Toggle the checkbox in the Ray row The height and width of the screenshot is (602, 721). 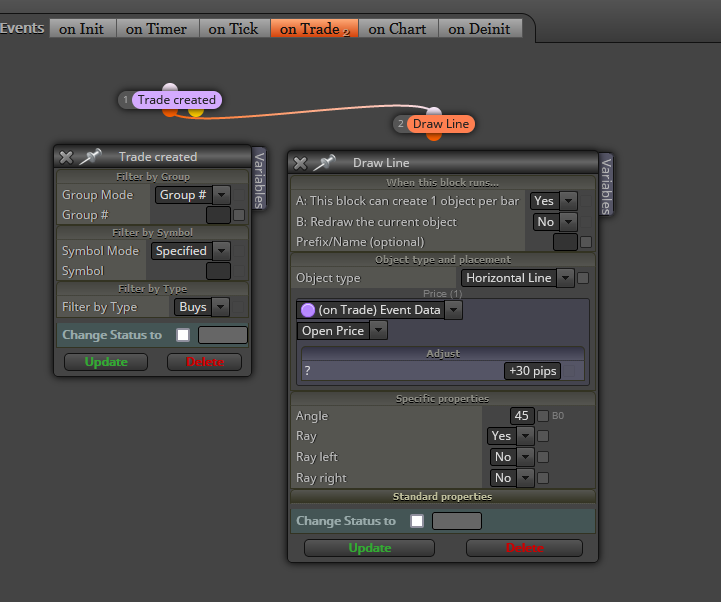point(543,436)
